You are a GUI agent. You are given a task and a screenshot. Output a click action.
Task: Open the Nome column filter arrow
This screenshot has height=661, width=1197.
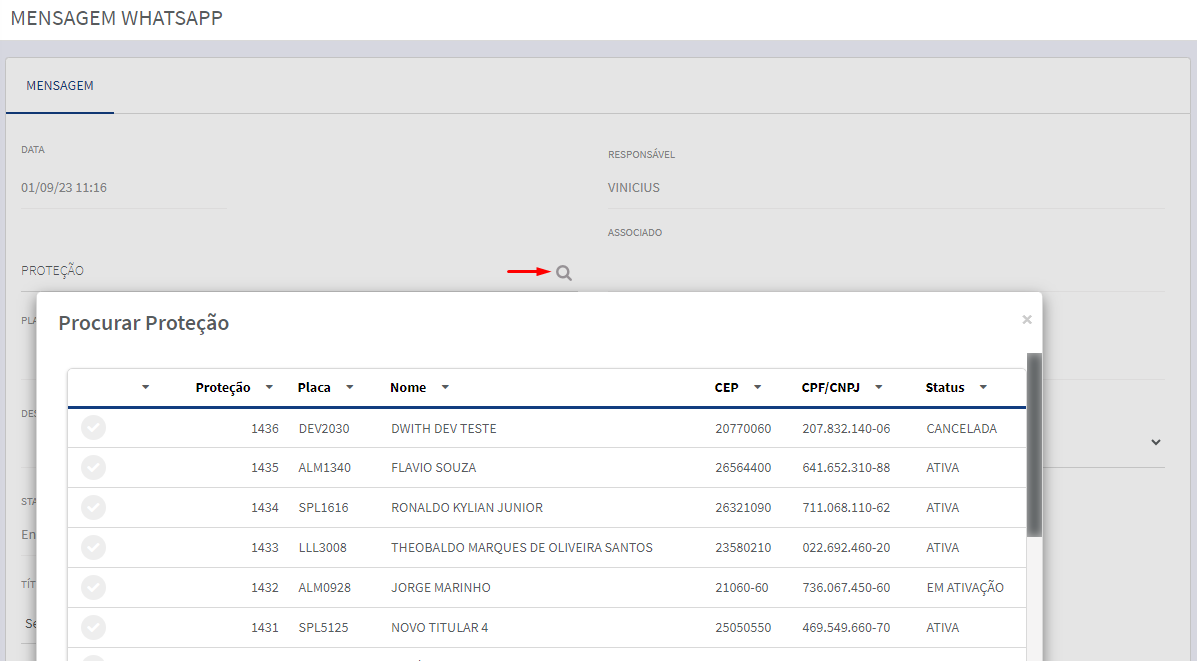[x=445, y=387]
